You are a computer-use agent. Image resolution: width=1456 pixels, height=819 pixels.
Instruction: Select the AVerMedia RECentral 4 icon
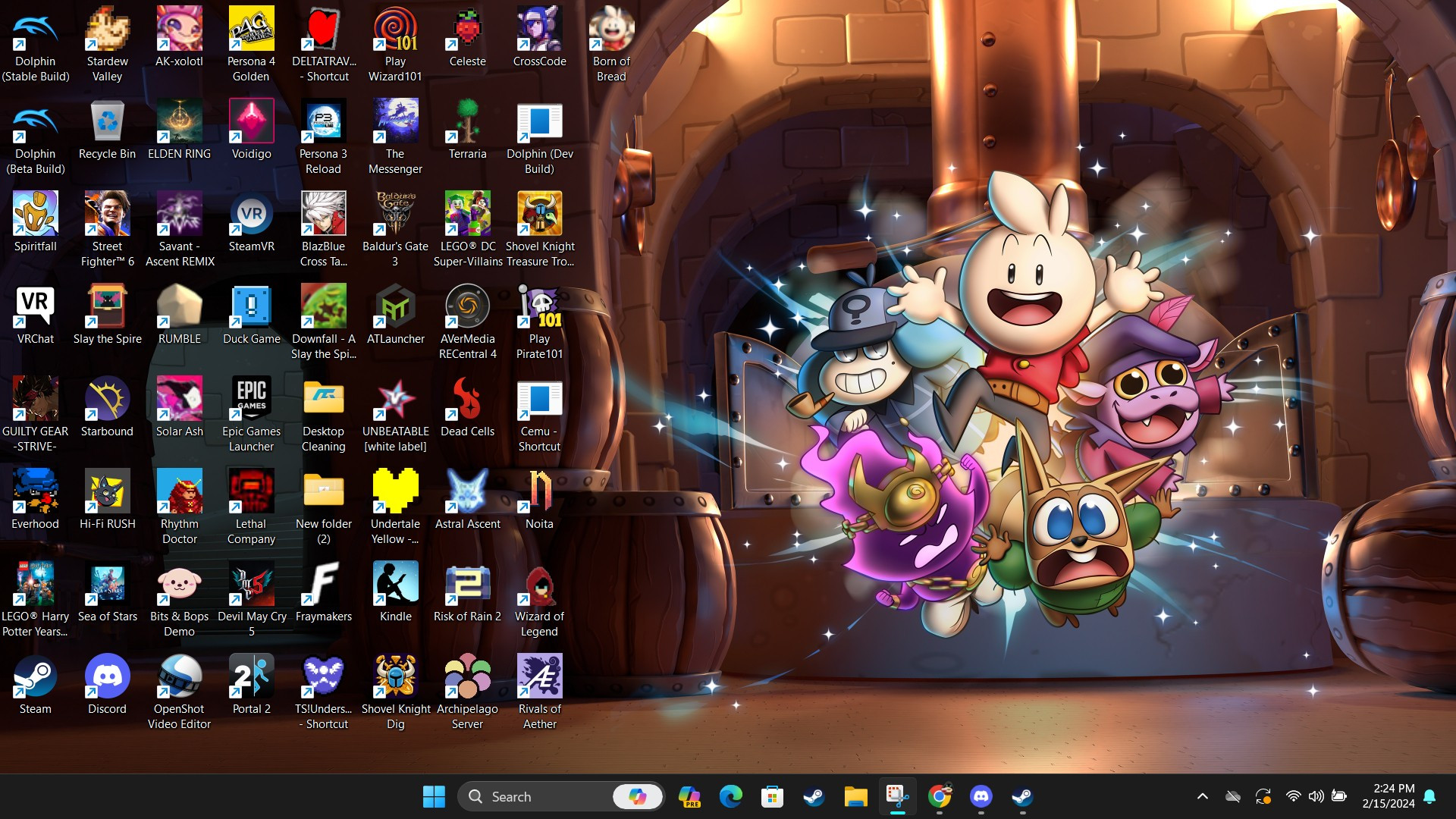pos(467,322)
